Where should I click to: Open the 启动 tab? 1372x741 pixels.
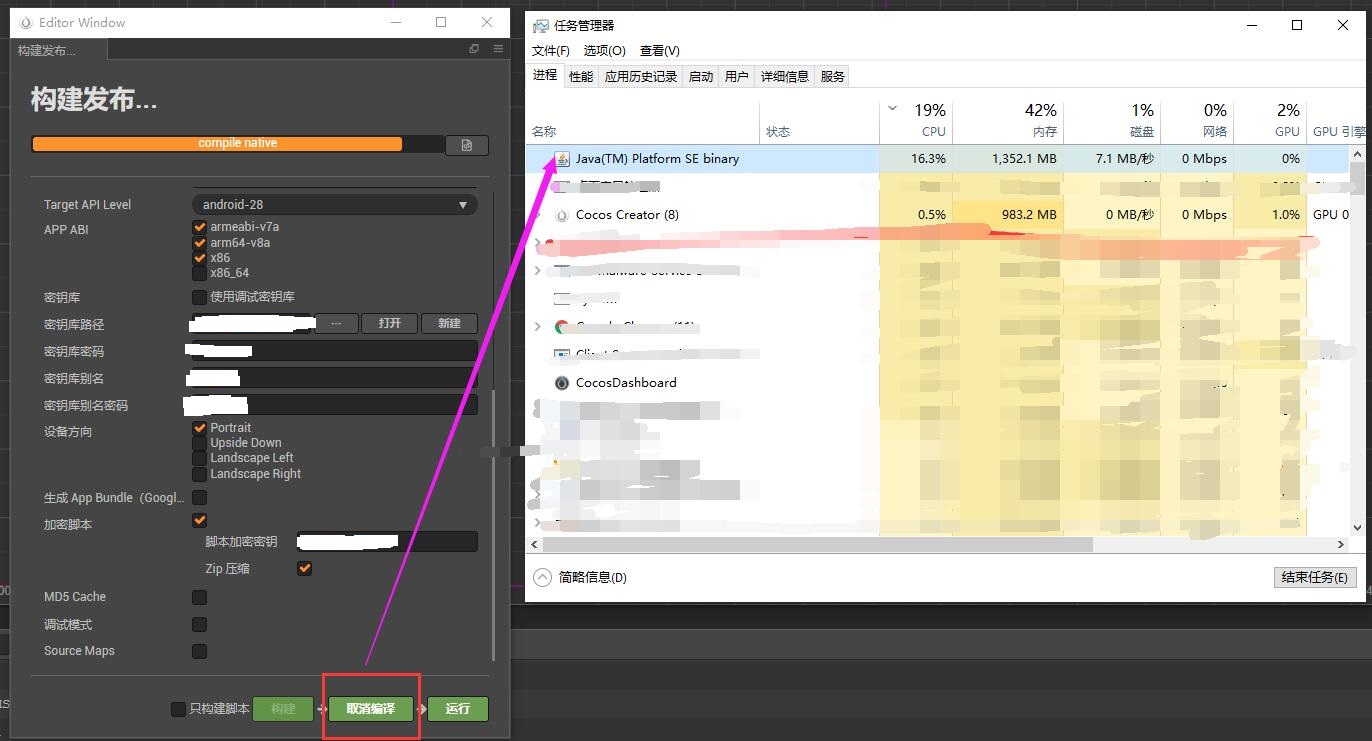[701, 77]
